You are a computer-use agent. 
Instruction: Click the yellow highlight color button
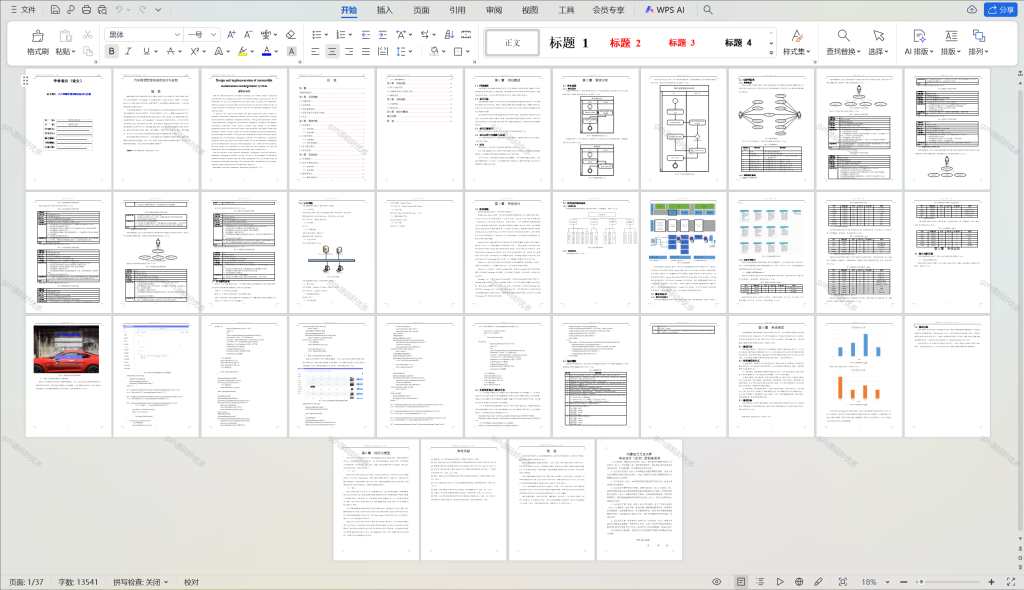(242, 51)
